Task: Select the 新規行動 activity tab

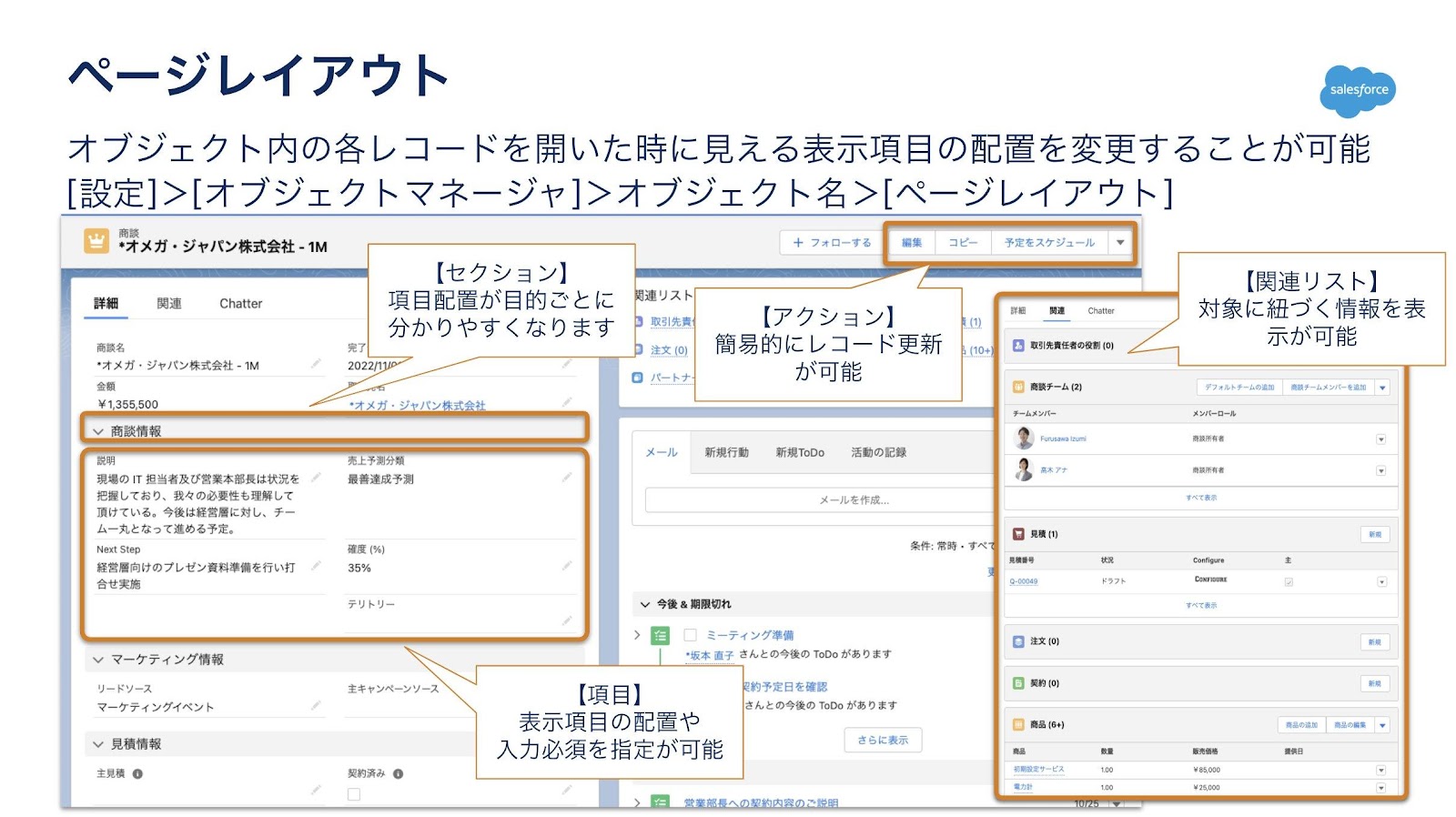Action: (726, 452)
